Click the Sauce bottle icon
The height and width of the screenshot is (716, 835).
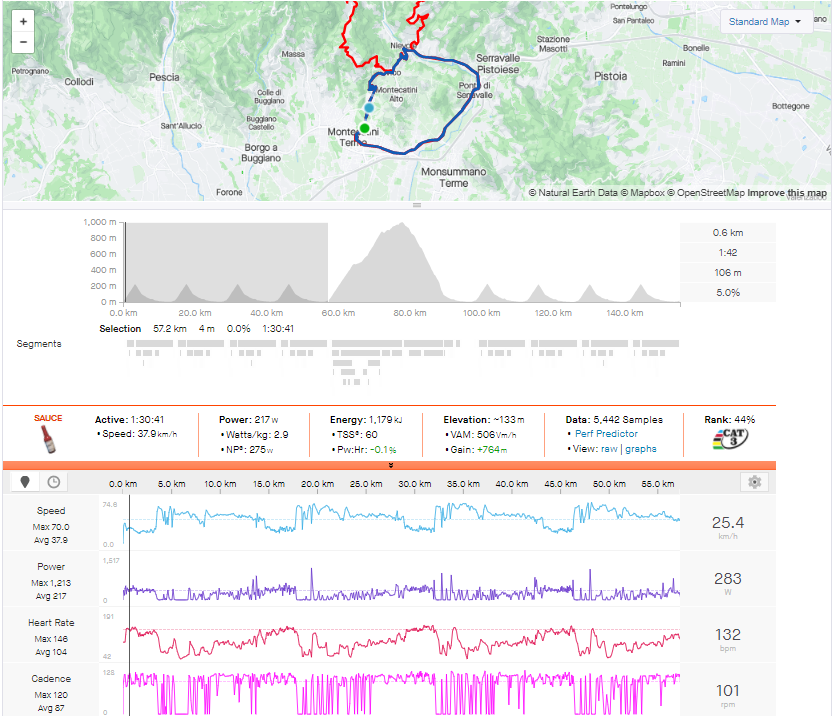pos(48,439)
